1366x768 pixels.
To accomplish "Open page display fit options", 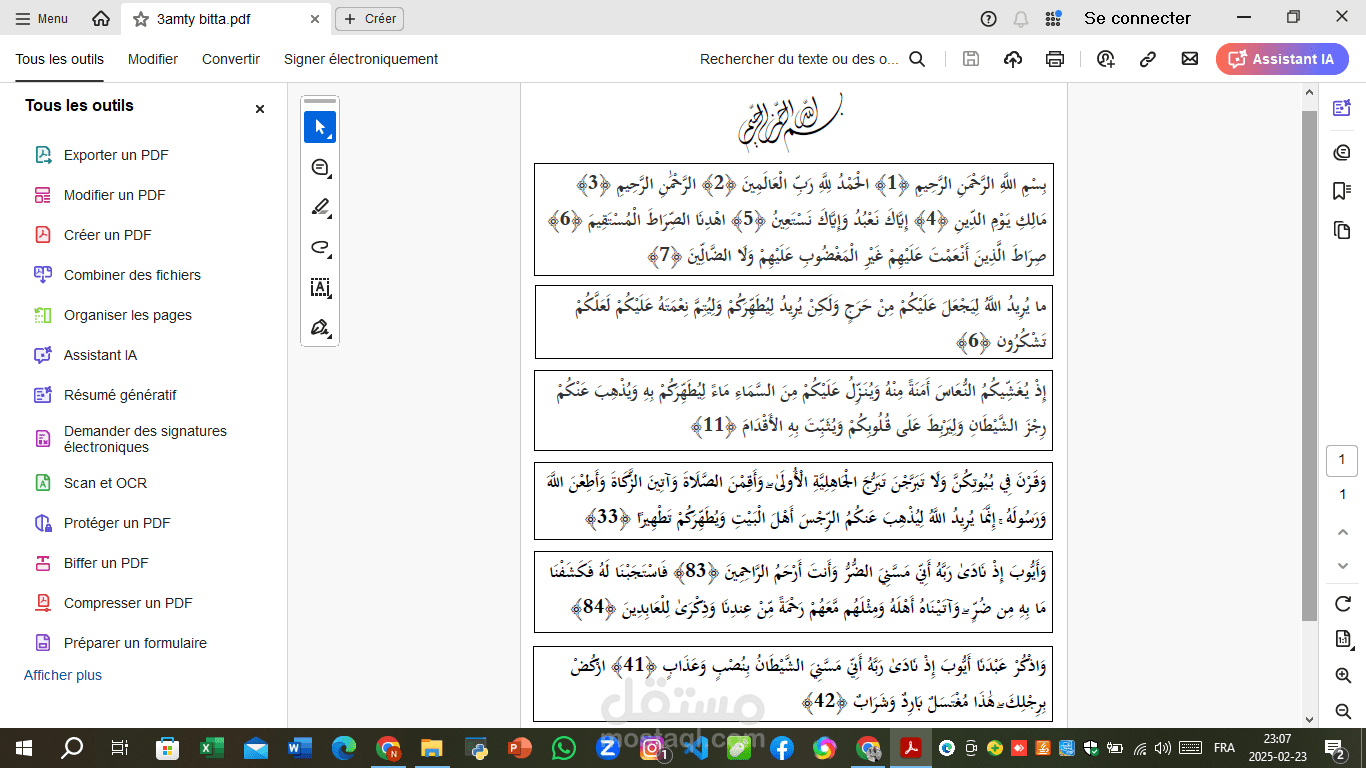I will point(1343,639).
